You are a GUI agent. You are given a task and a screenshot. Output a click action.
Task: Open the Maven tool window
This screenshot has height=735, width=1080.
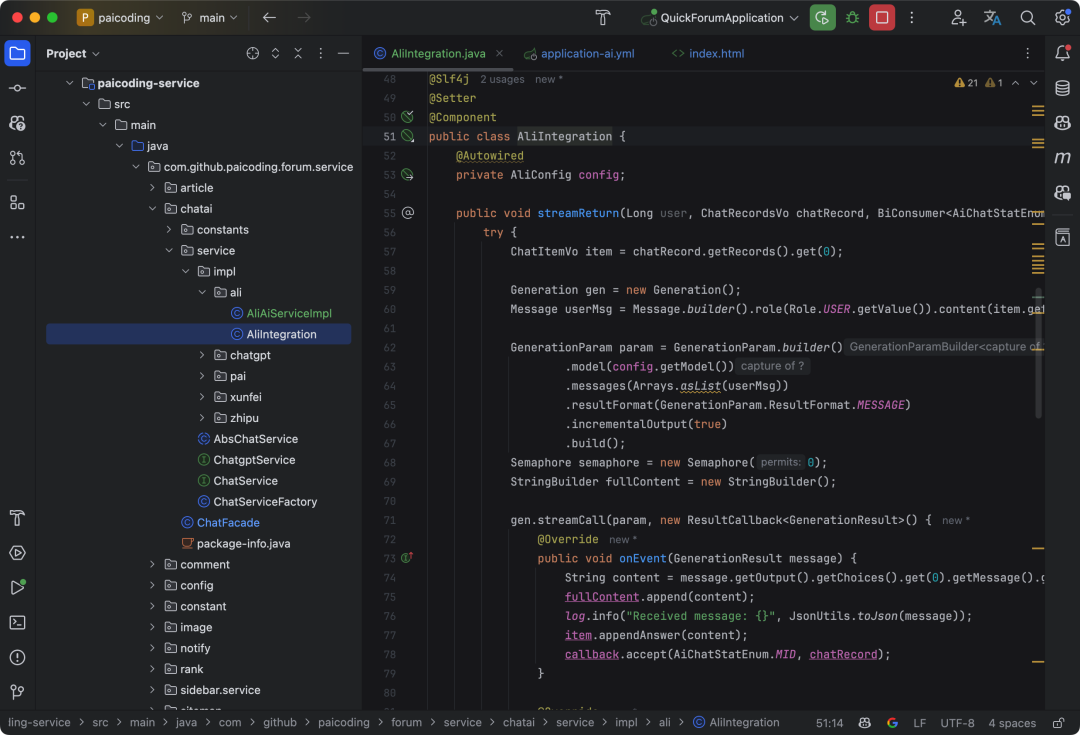(x=1062, y=157)
